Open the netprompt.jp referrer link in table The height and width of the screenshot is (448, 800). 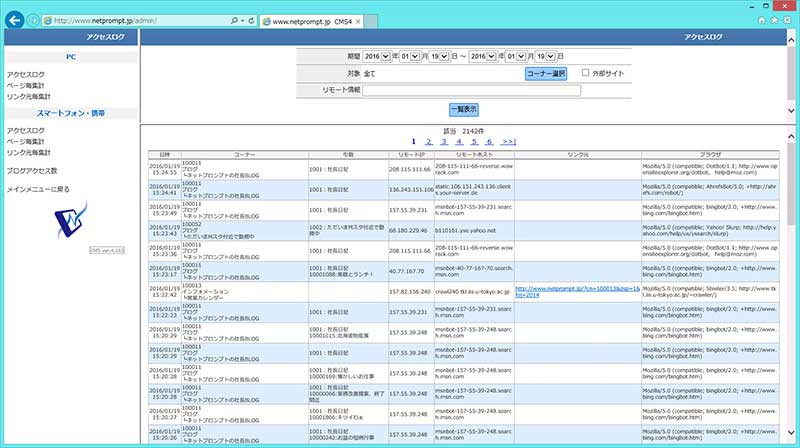click(578, 291)
